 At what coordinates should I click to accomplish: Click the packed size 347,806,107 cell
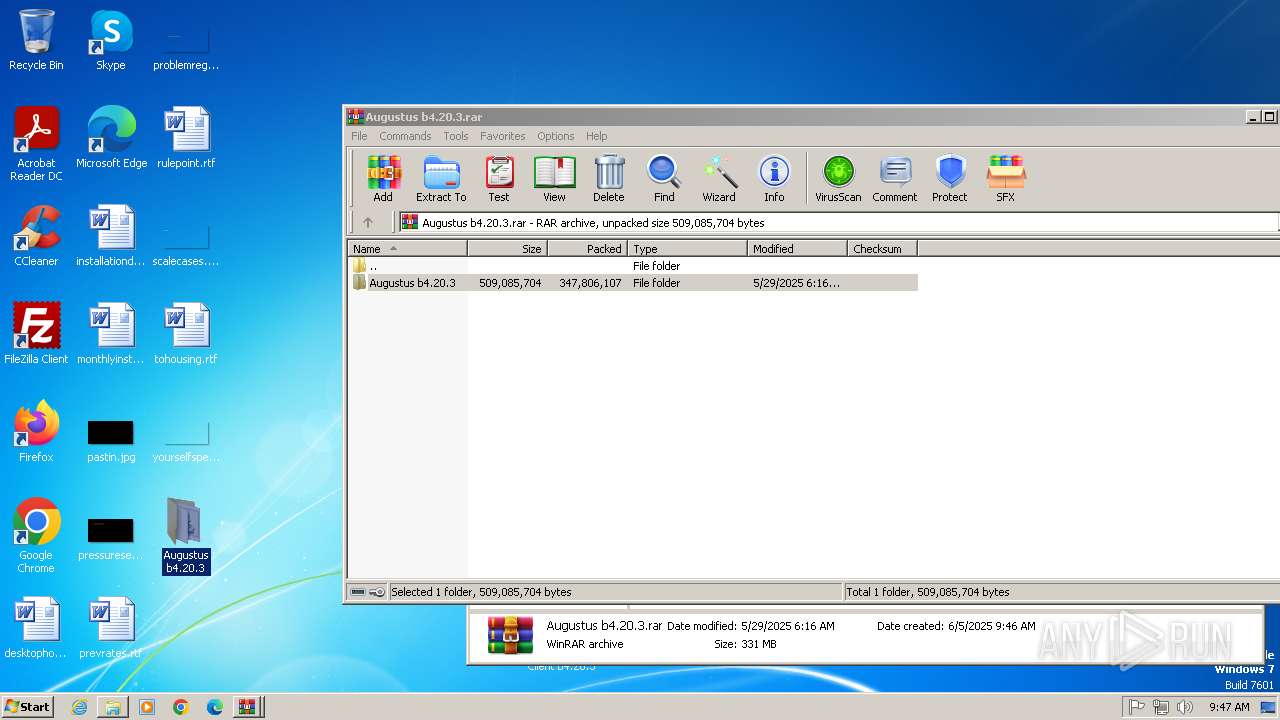590,283
